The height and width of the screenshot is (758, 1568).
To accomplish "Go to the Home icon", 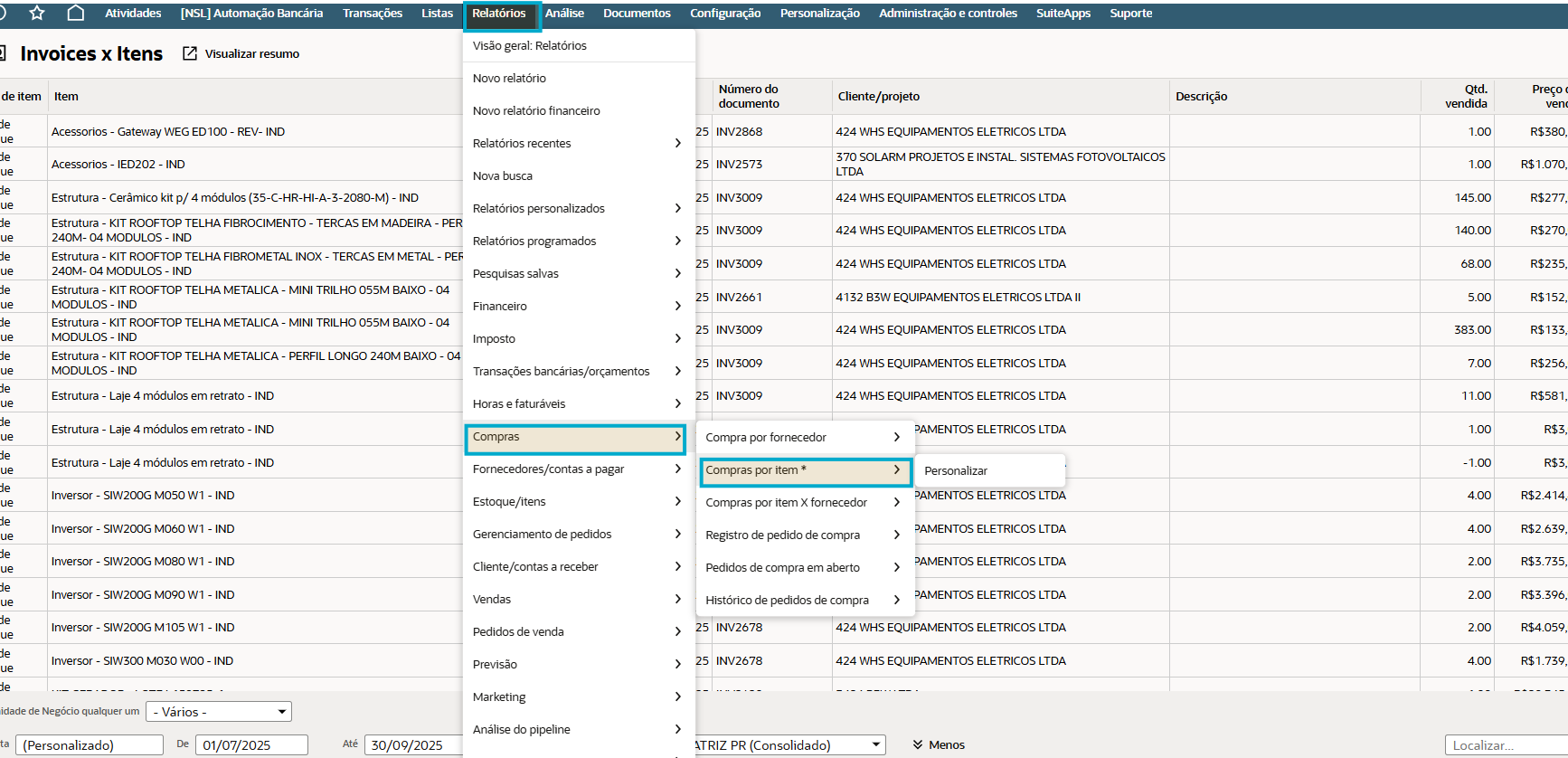I will [x=76, y=13].
